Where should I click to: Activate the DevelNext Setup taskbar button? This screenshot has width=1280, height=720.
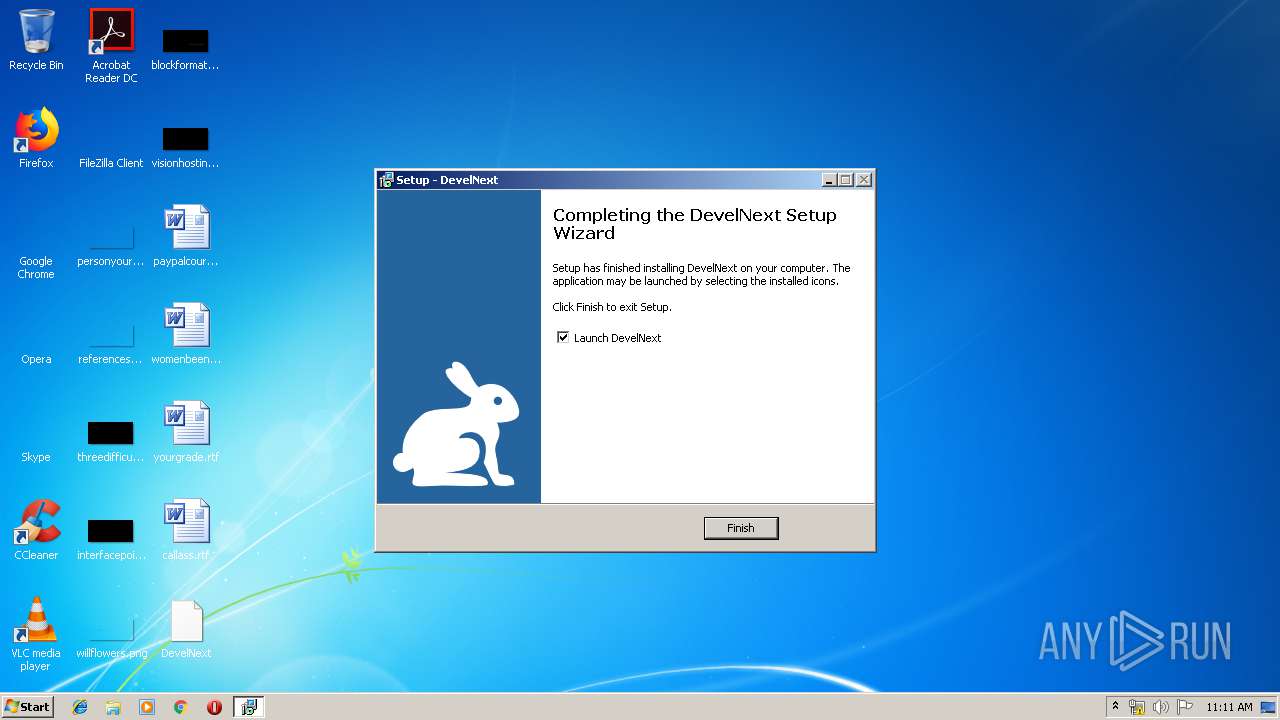[x=249, y=707]
